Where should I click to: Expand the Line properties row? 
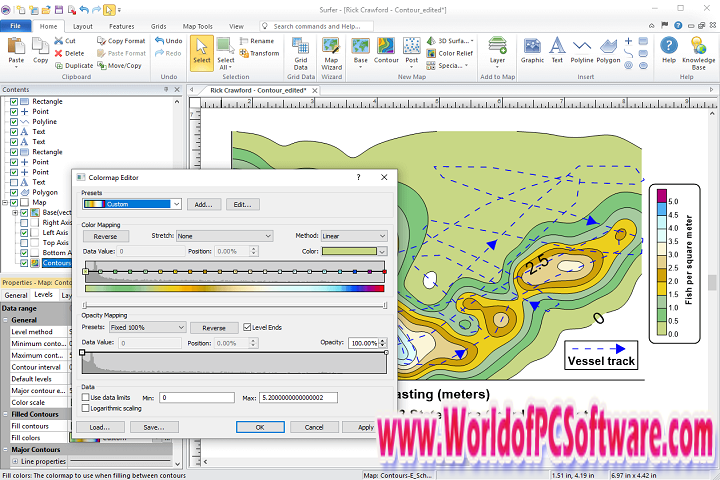[x=15, y=461]
